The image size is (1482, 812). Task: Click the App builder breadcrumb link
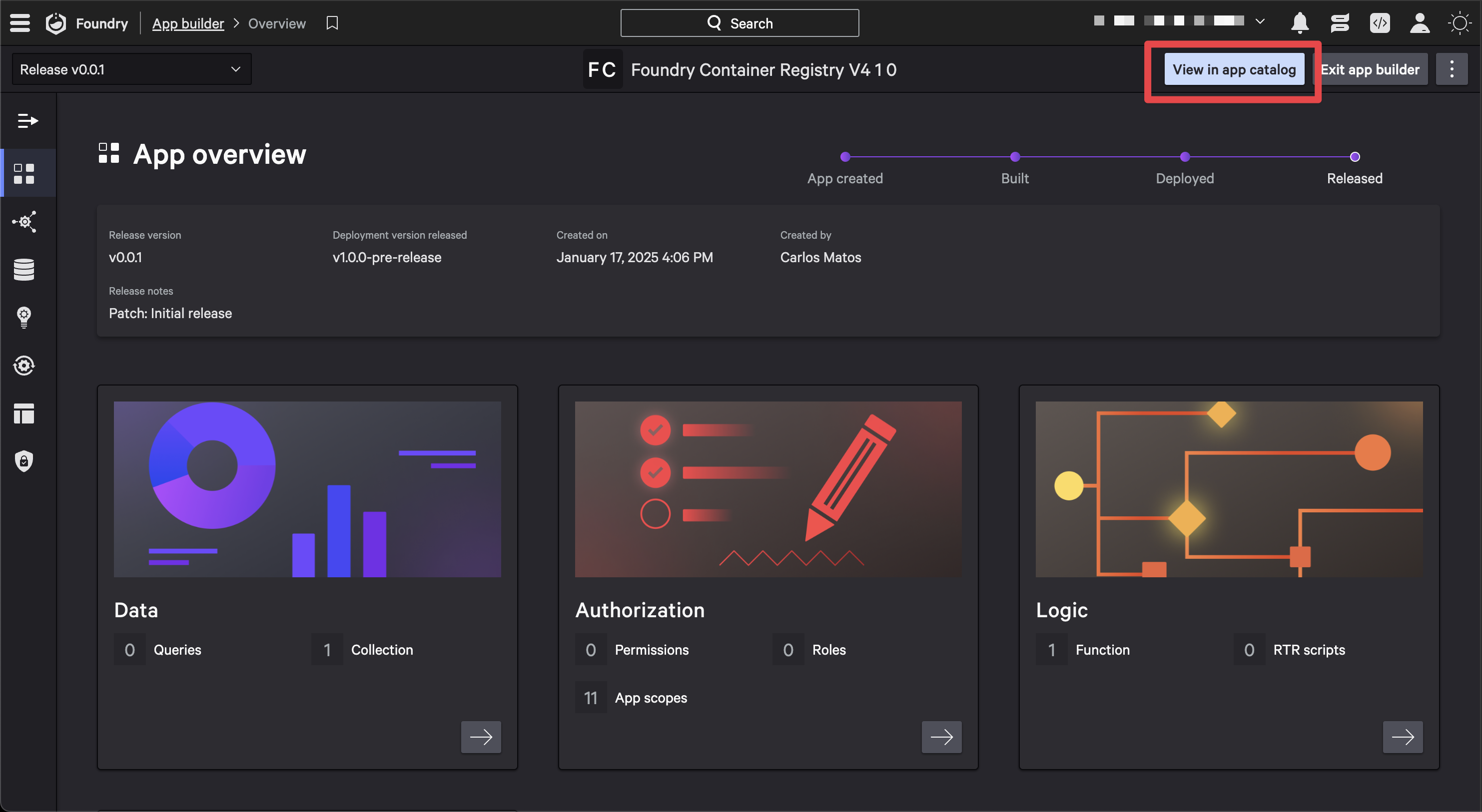[188, 23]
